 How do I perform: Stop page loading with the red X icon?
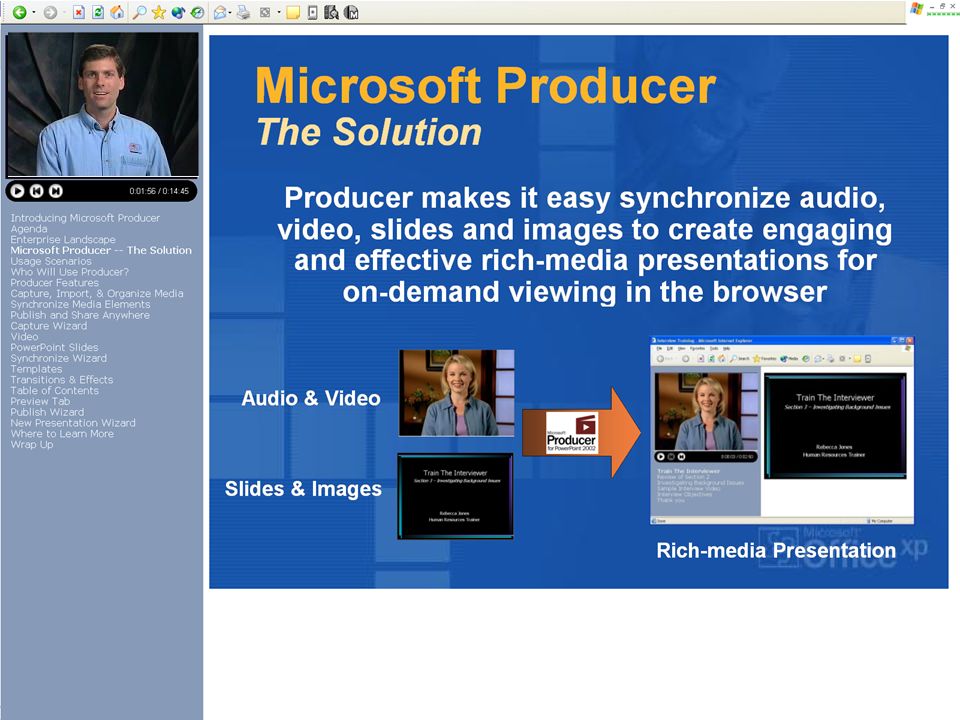pos(78,12)
